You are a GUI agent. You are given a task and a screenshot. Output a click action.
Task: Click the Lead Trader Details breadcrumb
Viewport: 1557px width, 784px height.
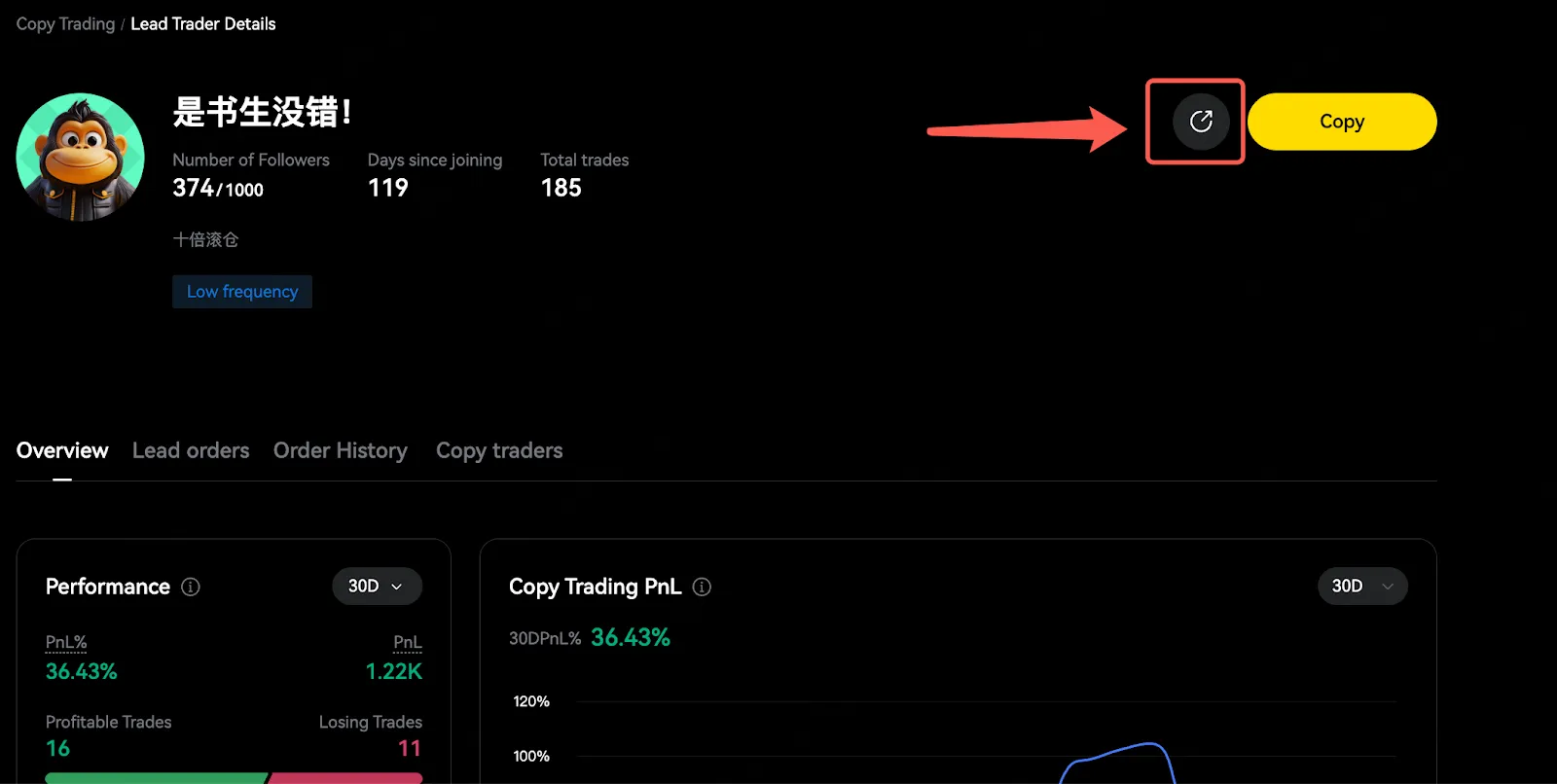coord(202,24)
